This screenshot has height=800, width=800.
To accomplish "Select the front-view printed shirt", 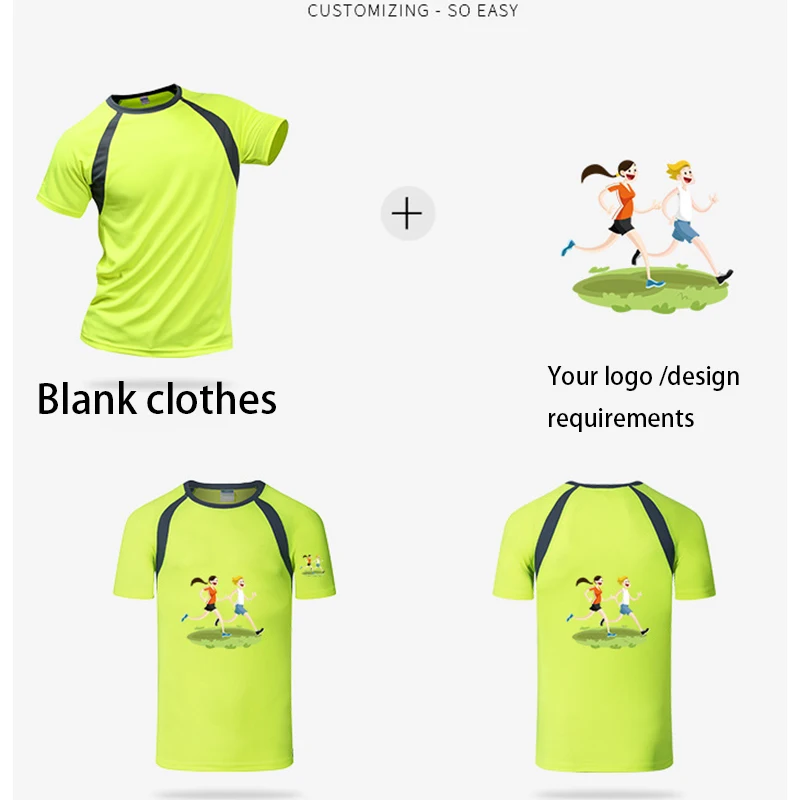I will coord(224,625).
